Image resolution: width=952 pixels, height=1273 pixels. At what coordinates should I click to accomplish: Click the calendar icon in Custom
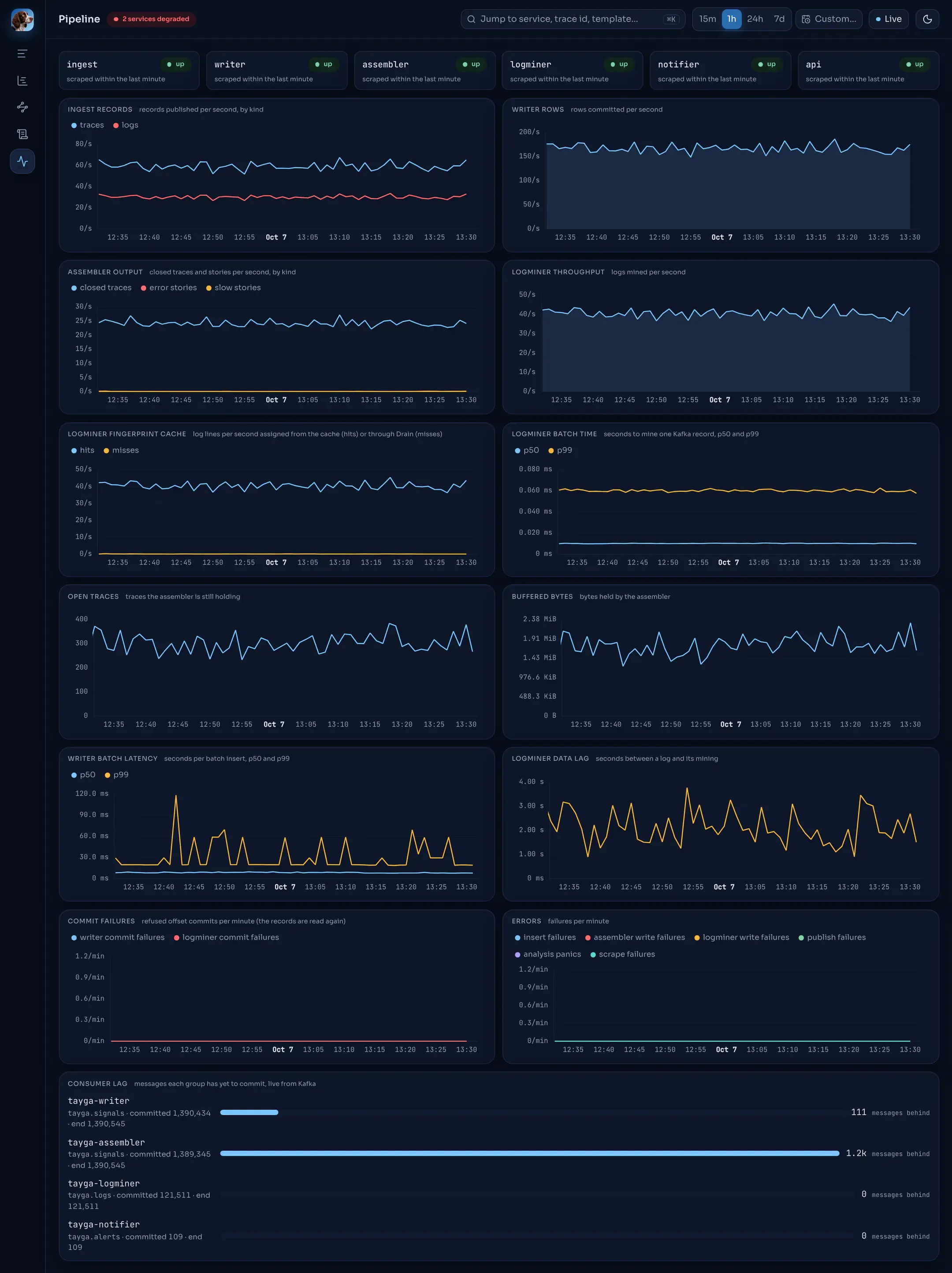click(806, 19)
